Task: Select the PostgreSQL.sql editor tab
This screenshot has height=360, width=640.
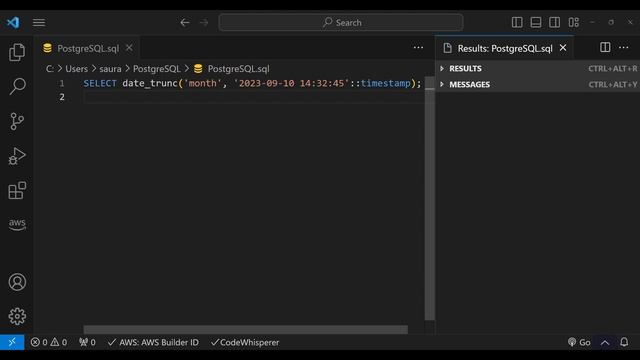Action: (x=88, y=49)
